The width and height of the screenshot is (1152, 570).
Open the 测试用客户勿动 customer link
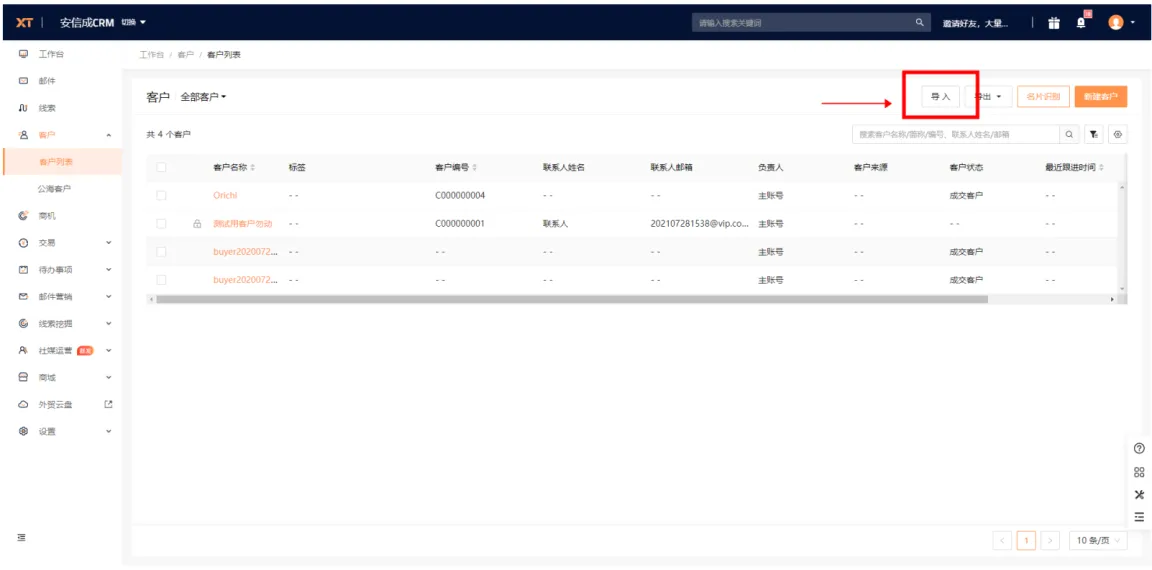[242, 223]
